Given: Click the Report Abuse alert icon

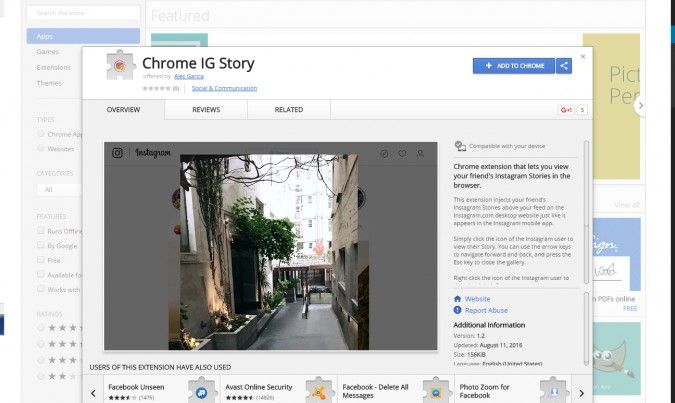Looking at the screenshot, I should [x=457, y=310].
